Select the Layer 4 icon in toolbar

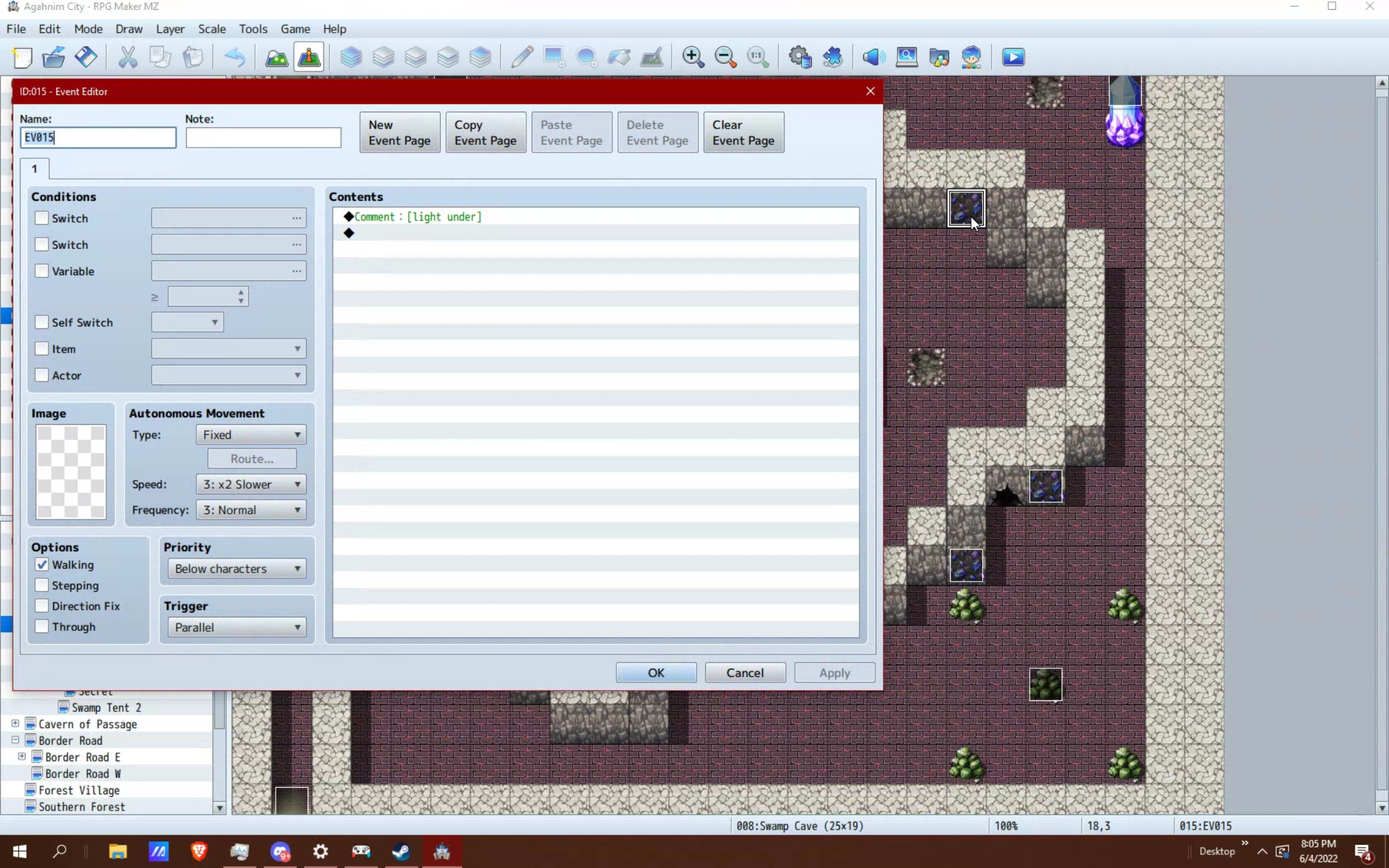coord(480,58)
